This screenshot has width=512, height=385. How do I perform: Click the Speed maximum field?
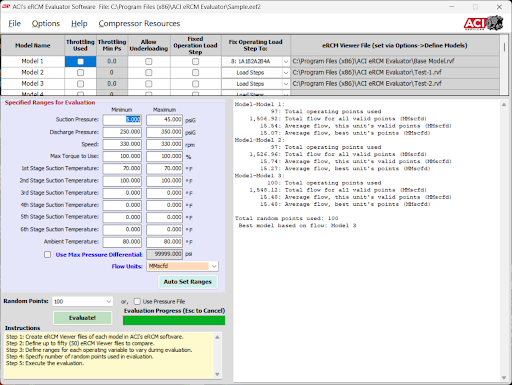(164, 144)
